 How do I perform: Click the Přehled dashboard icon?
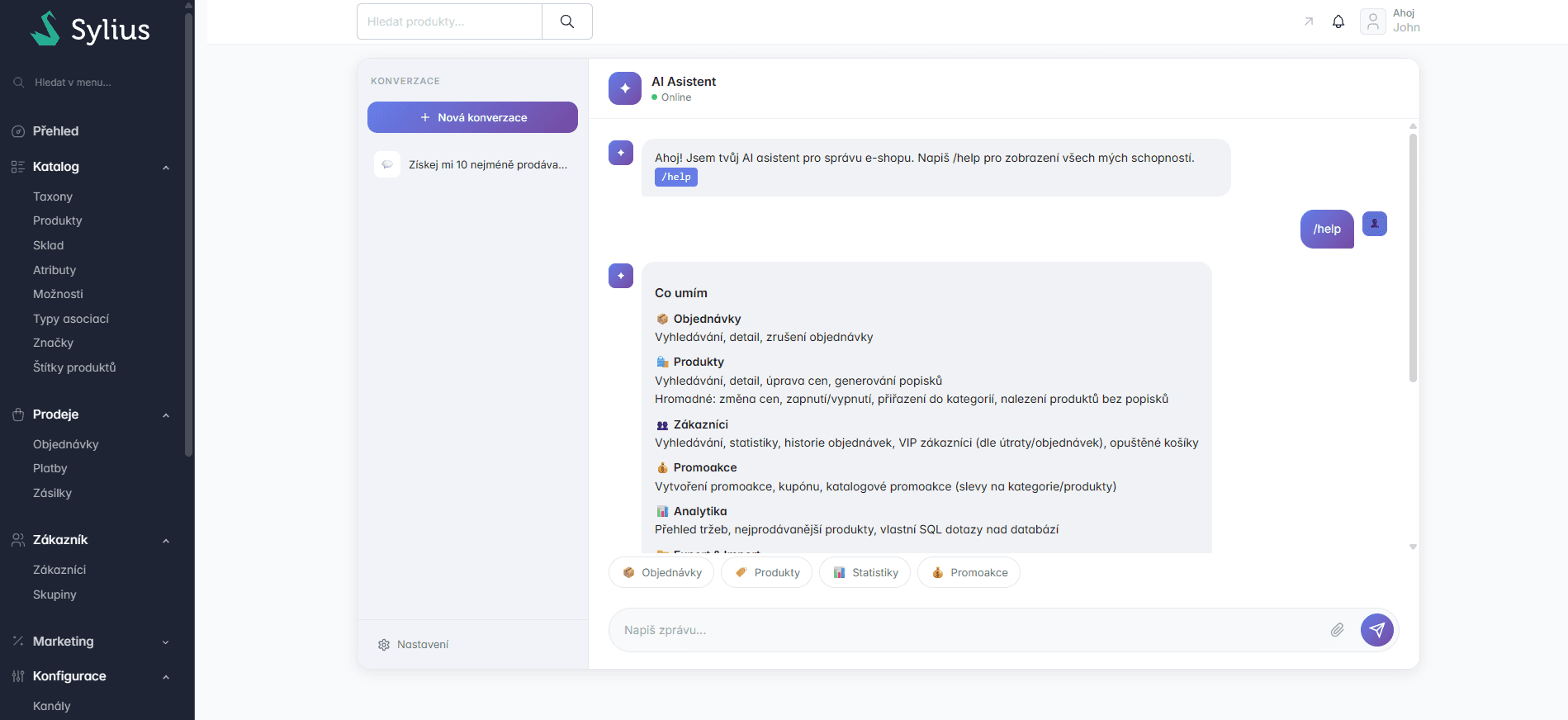click(x=18, y=131)
